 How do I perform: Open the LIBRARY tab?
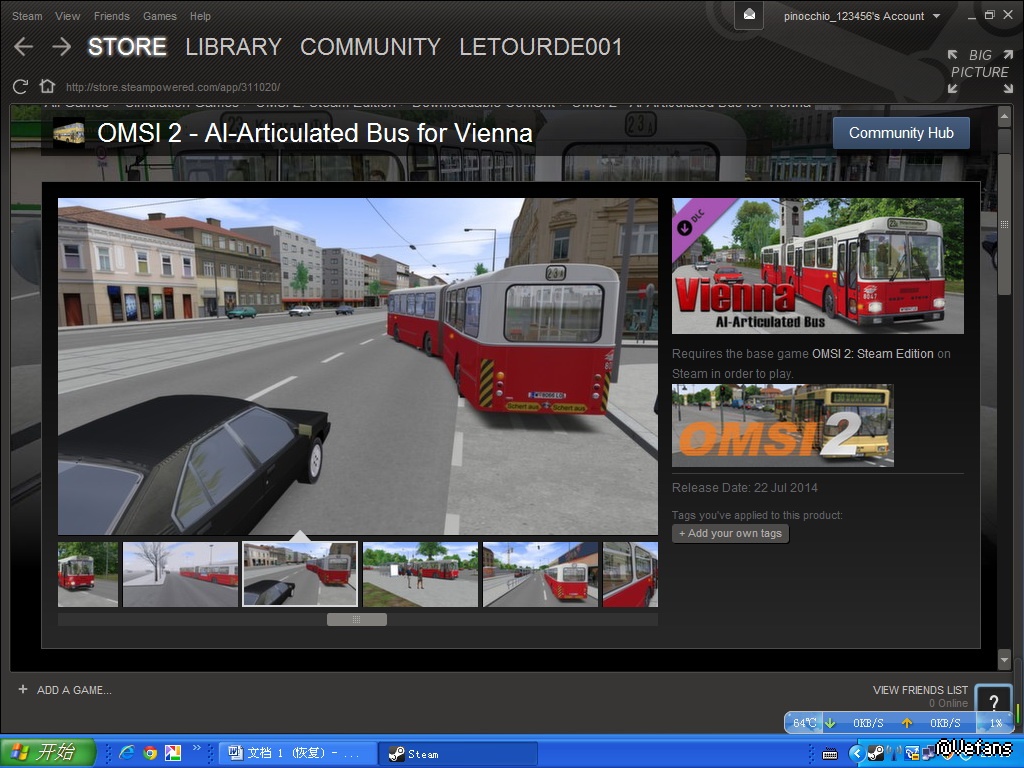[x=233, y=47]
